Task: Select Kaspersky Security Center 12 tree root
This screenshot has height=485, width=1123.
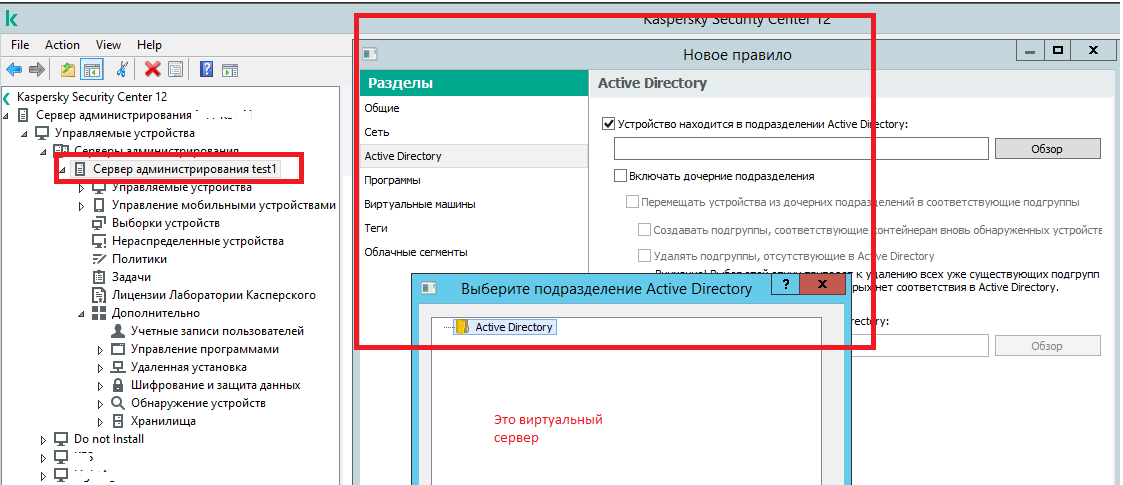Action: [92, 96]
